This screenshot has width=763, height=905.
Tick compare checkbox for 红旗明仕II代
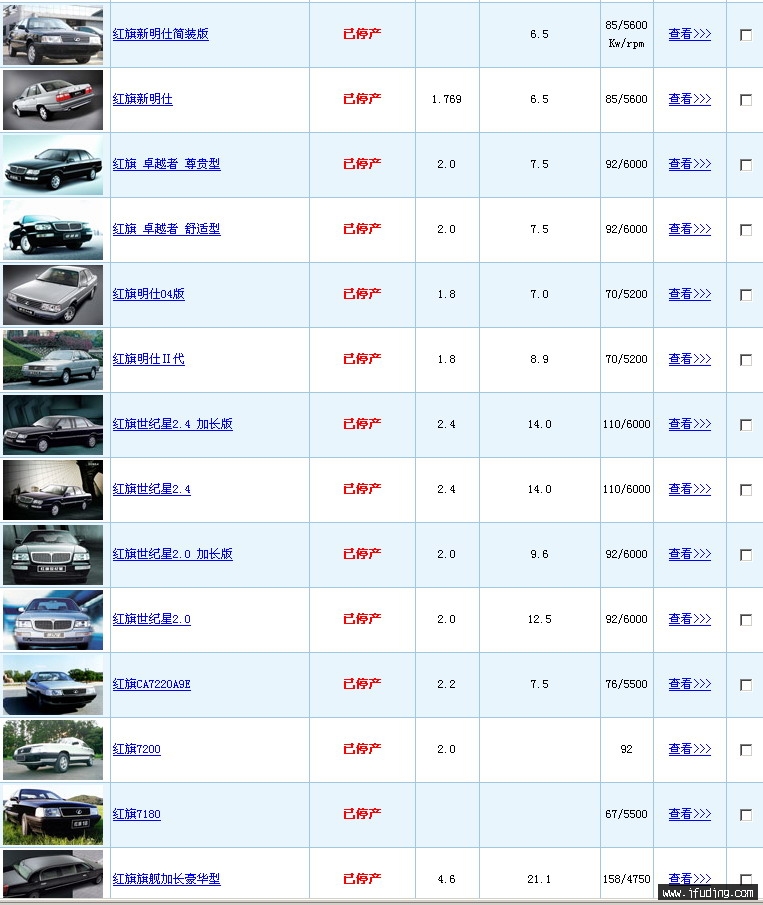click(x=746, y=360)
